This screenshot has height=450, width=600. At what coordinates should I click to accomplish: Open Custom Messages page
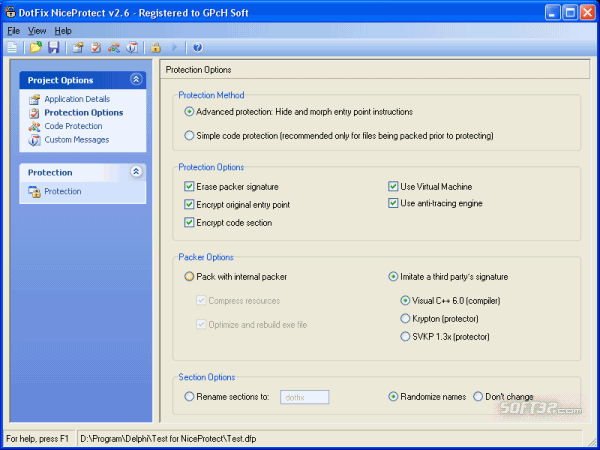click(77, 140)
